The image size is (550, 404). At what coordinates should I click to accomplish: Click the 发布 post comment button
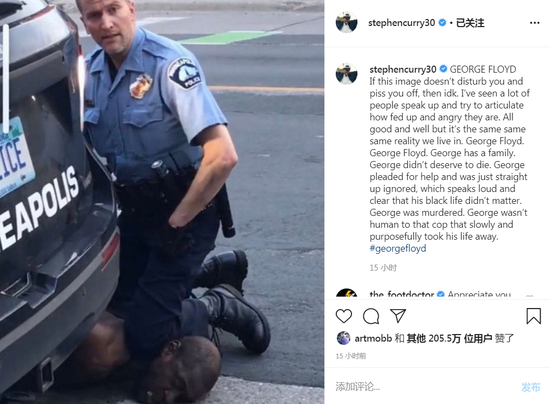(531, 387)
